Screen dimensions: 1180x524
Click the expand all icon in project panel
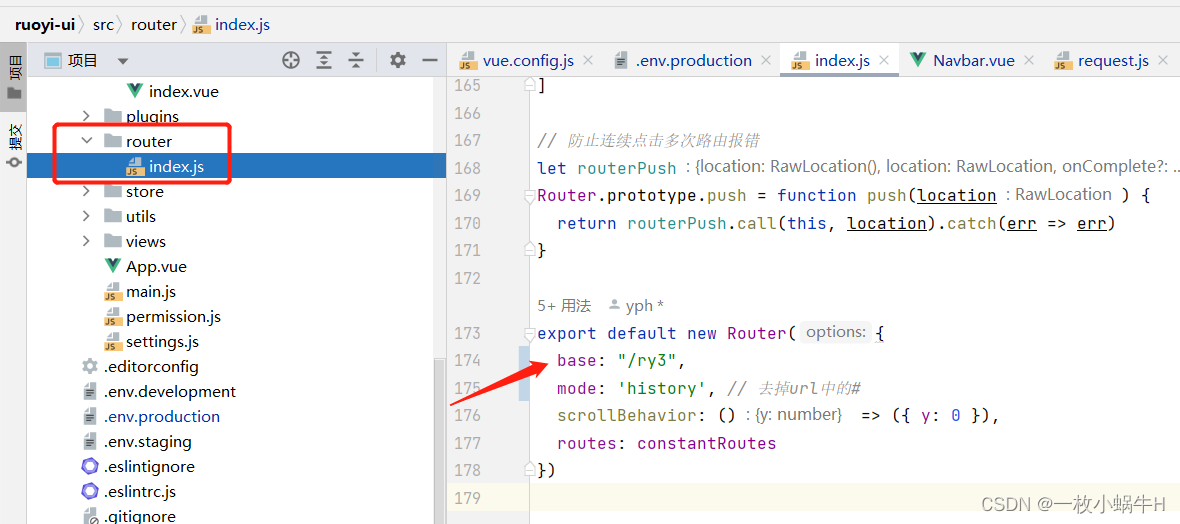pyautogui.click(x=324, y=61)
